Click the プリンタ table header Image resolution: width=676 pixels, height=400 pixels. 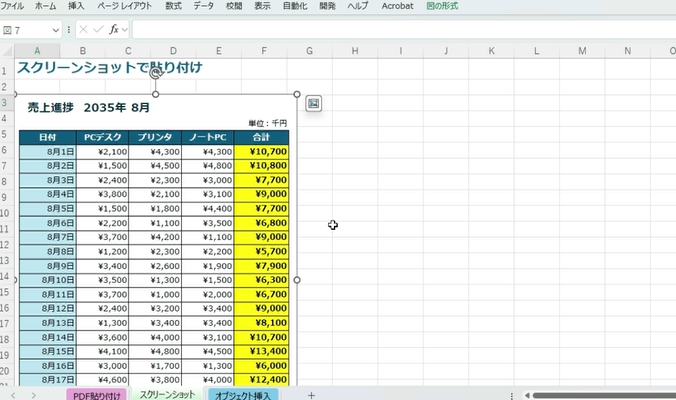pos(155,137)
